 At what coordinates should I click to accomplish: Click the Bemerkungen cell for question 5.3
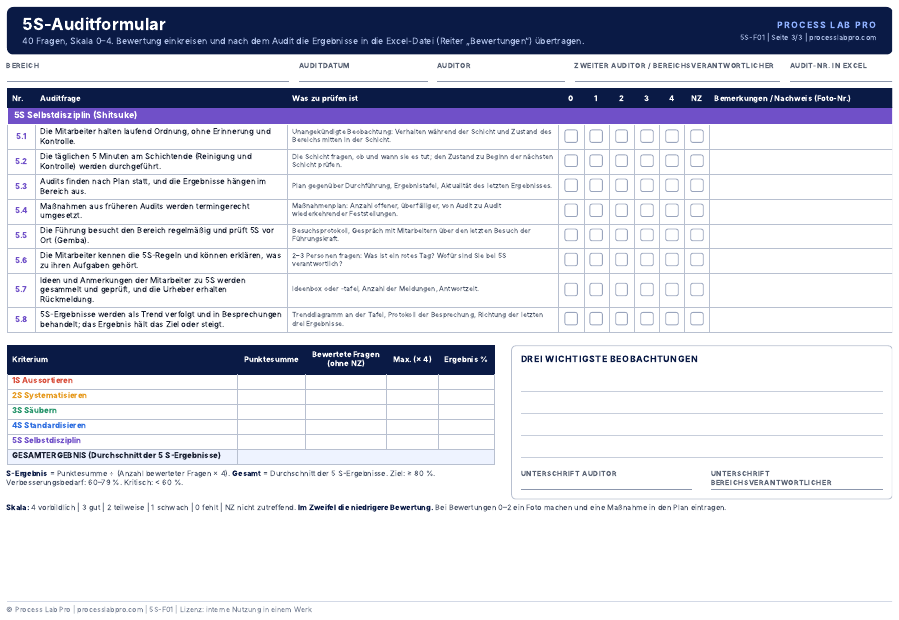pyautogui.click(x=800, y=186)
